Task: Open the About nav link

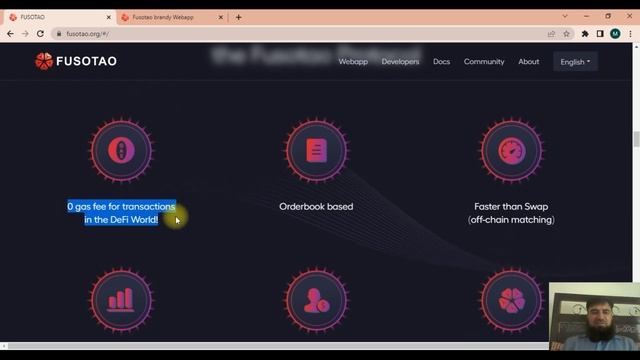Action: click(x=529, y=62)
